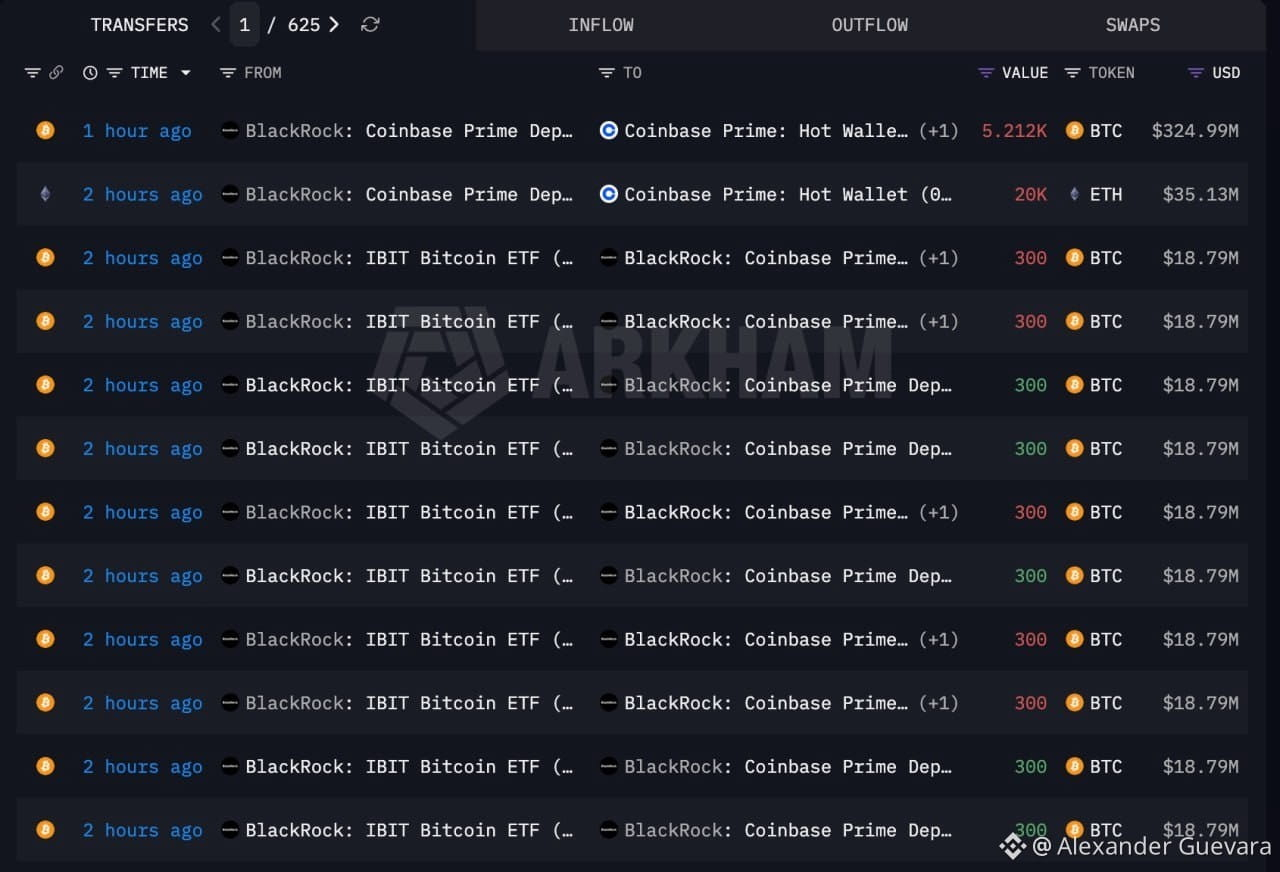Screen dimensions: 1280x872
Task: Open the TOKEN column filter icon
Action: [x=1073, y=73]
